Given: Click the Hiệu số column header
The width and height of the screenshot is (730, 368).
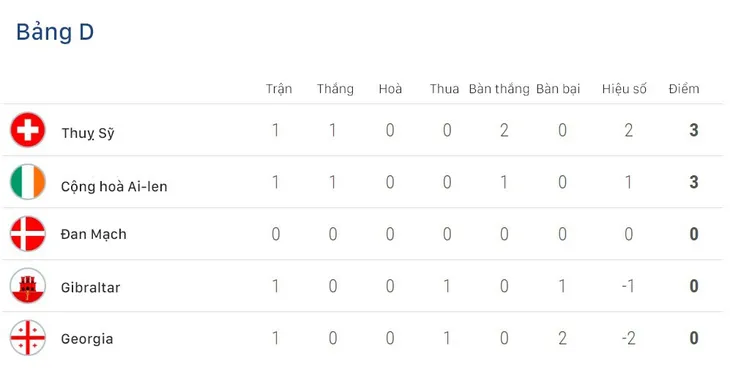Looking at the screenshot, I should (x=624, y=89).
